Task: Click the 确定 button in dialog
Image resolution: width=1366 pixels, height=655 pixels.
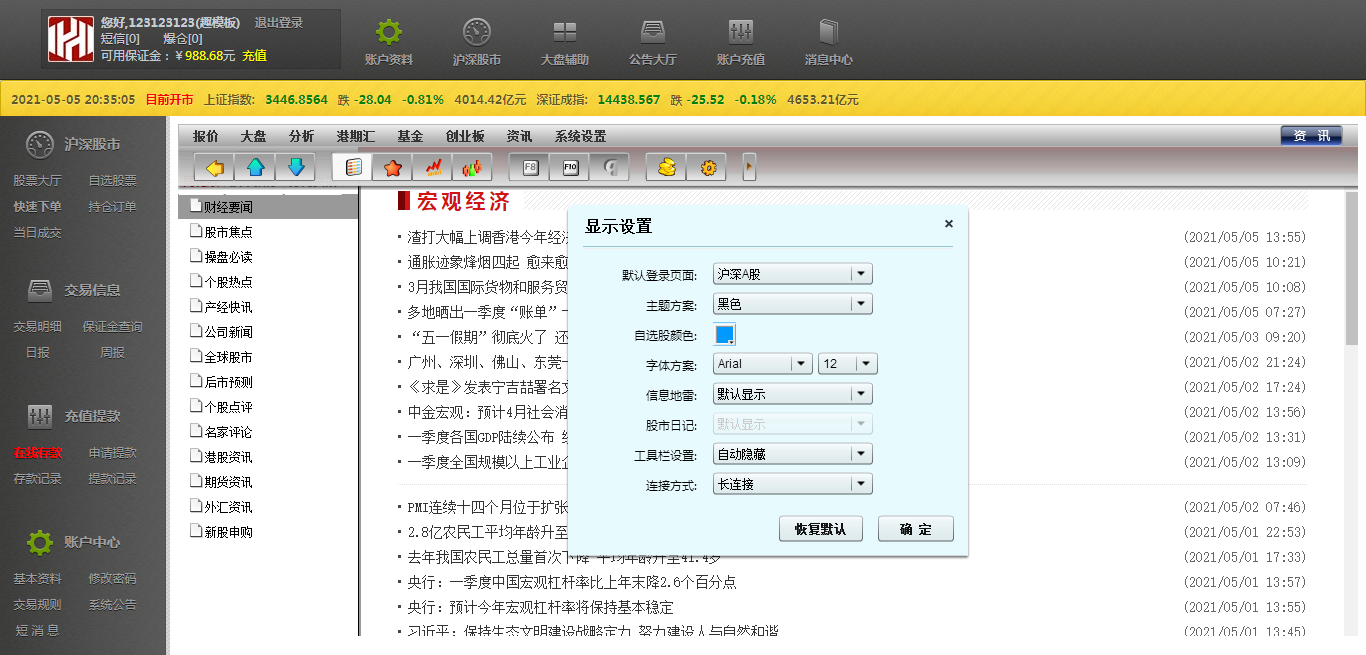Action: tap(915, 529)
